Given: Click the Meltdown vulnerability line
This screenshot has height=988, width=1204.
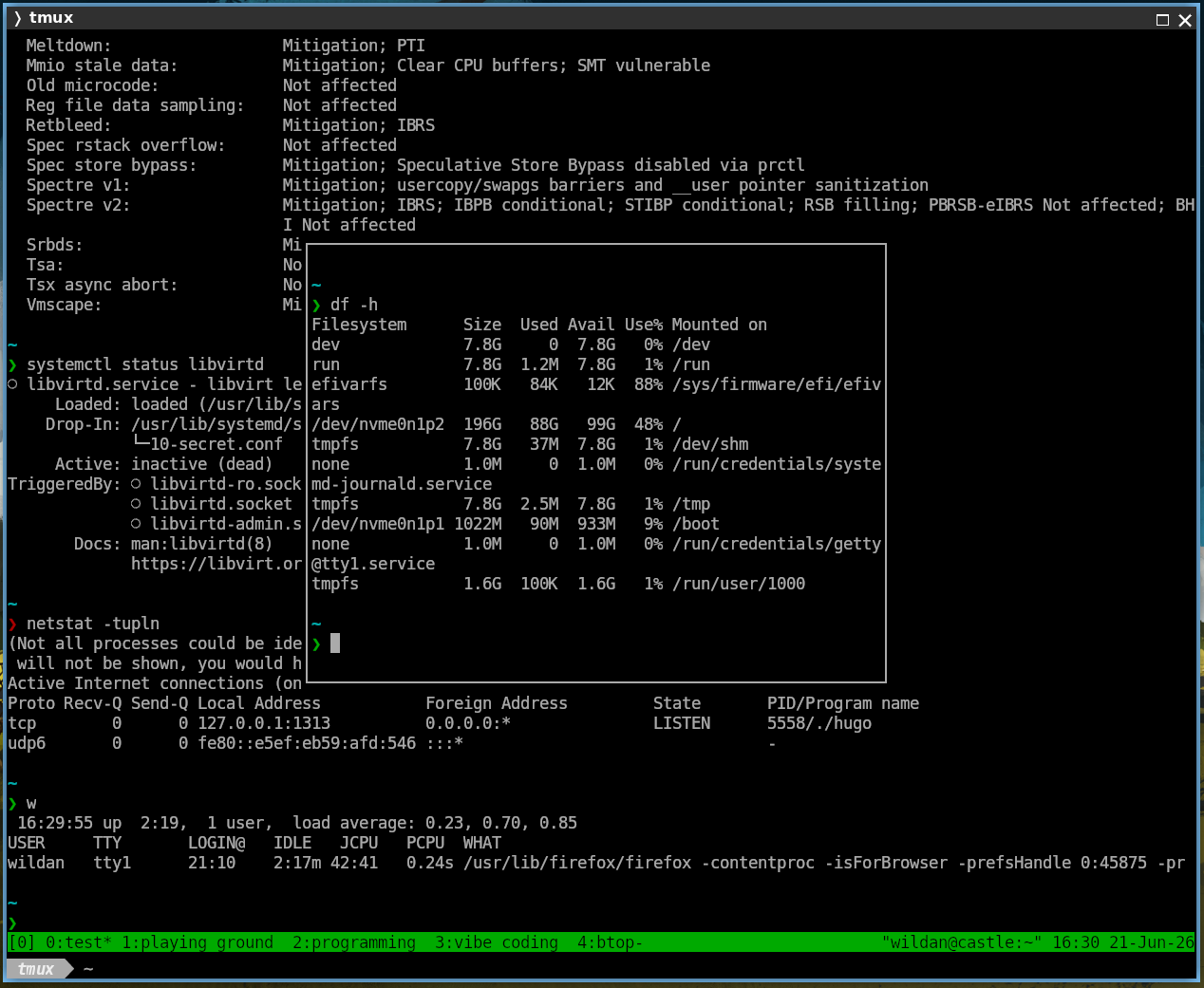Looking at the screenshot, I should 226,46.
